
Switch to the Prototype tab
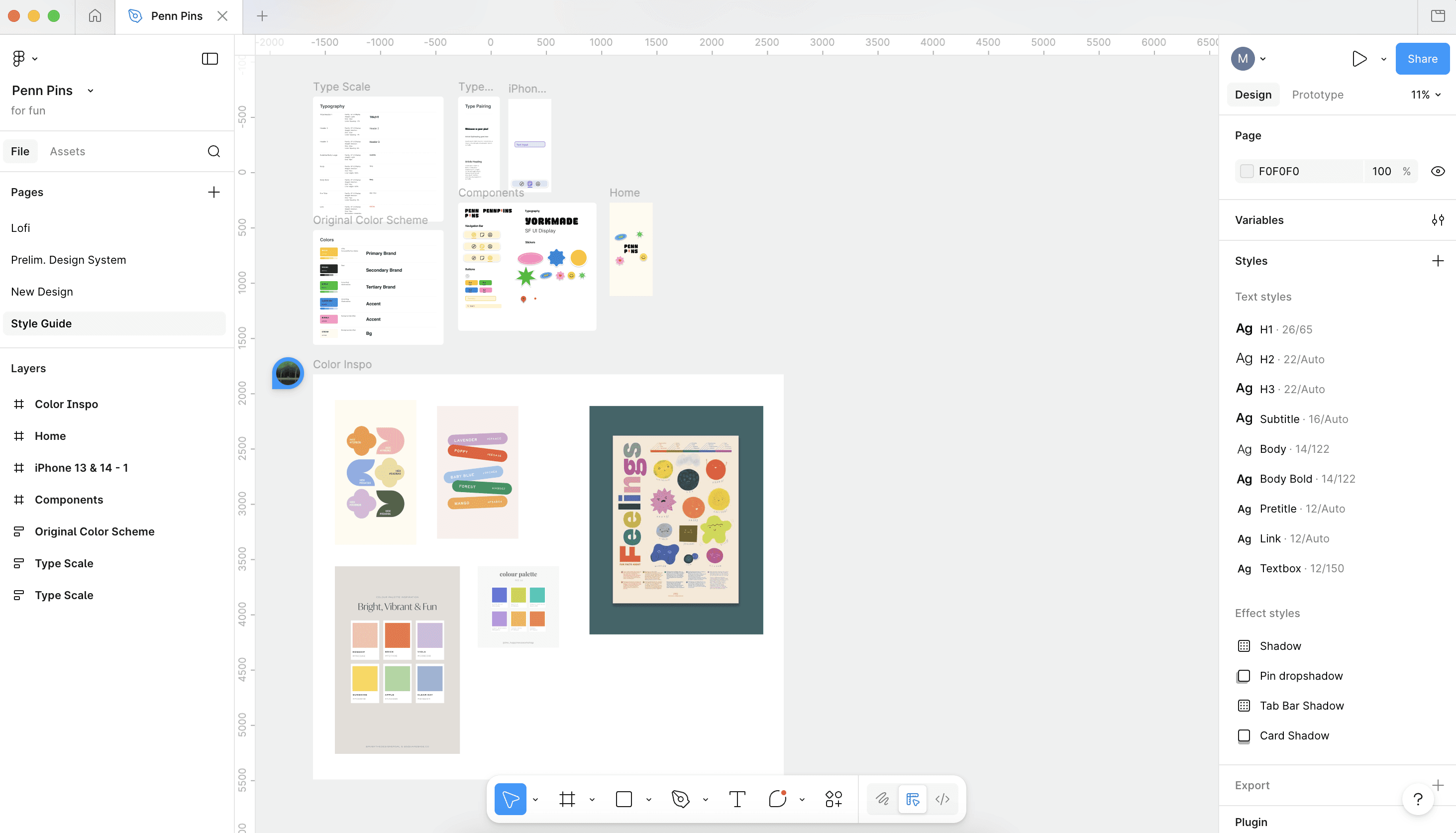1317,95
